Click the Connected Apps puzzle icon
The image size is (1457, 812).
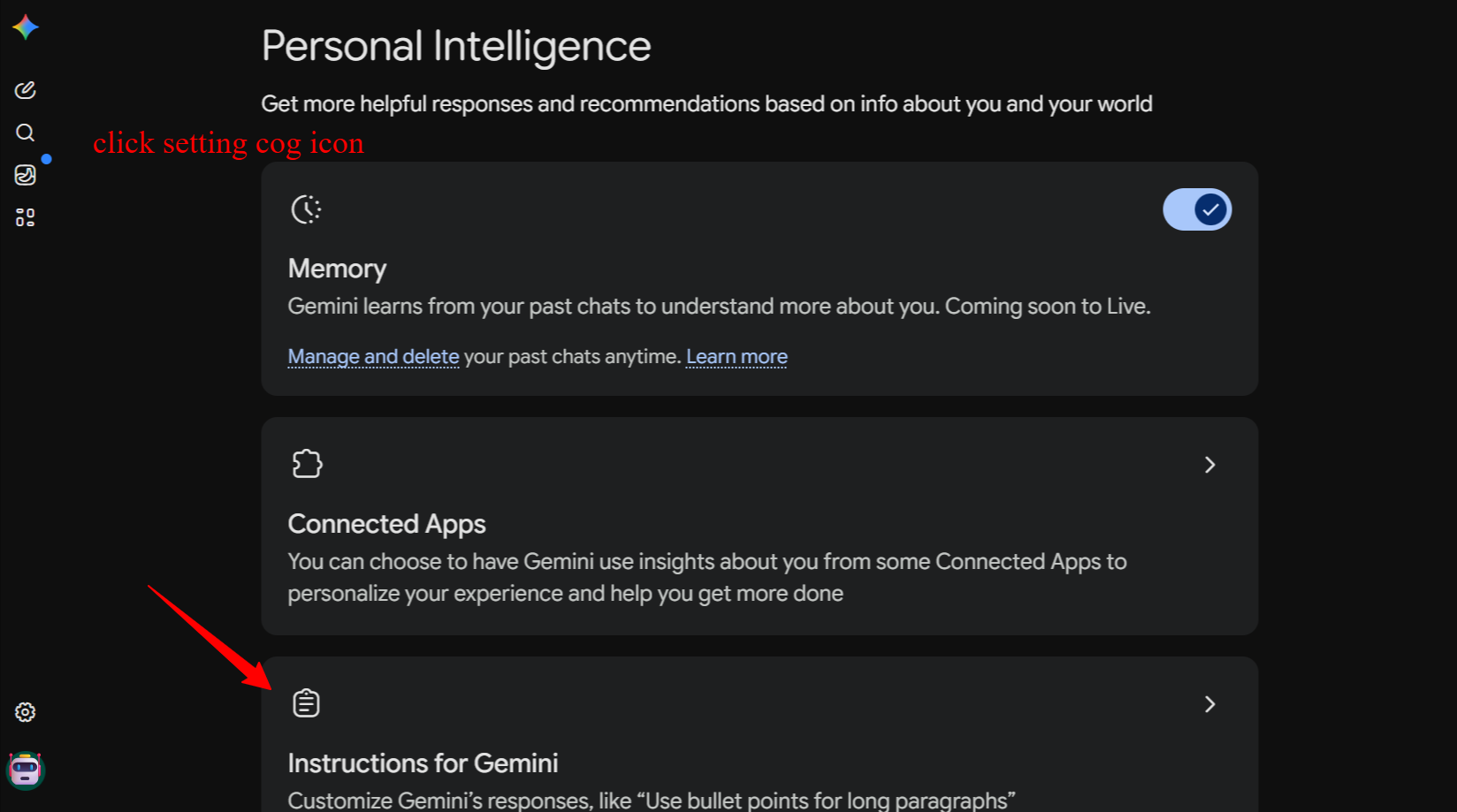click(307, 464)
